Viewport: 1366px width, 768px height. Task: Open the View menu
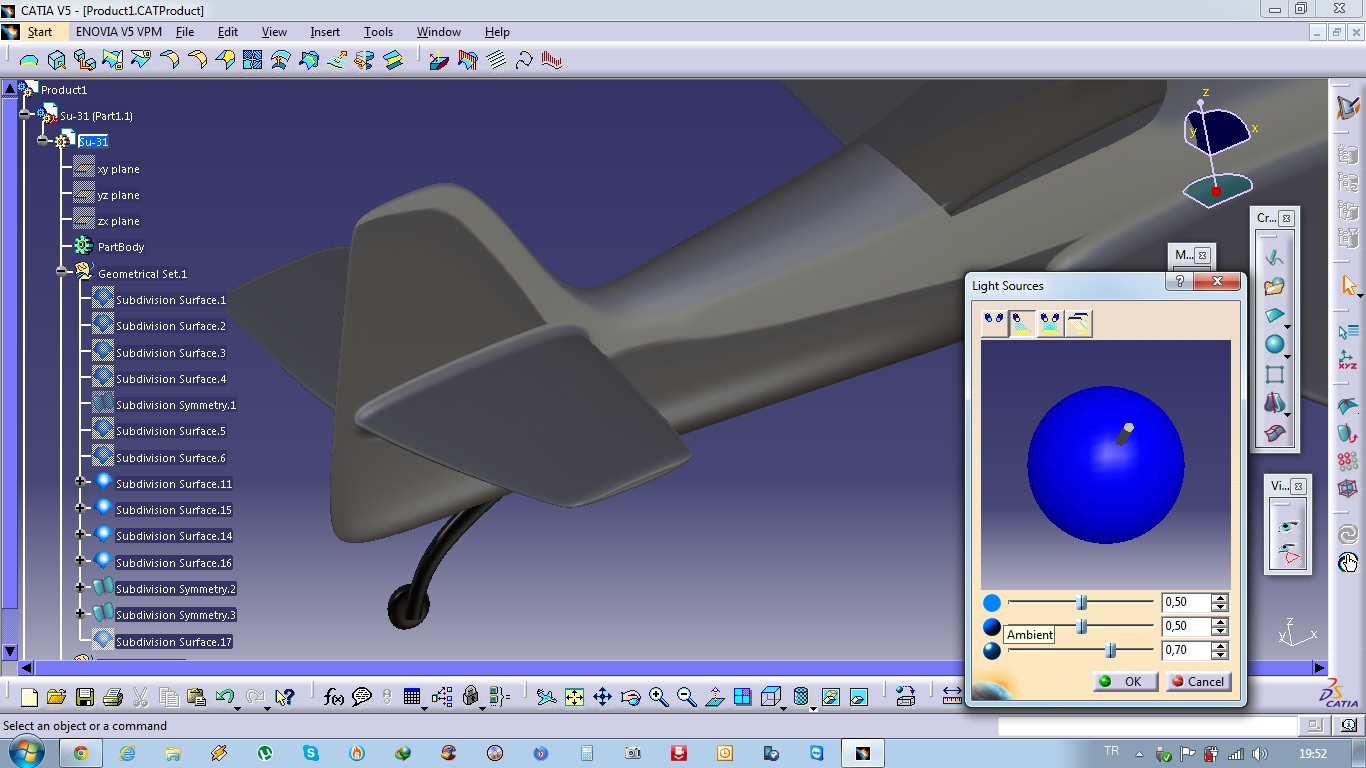point(274,32)
